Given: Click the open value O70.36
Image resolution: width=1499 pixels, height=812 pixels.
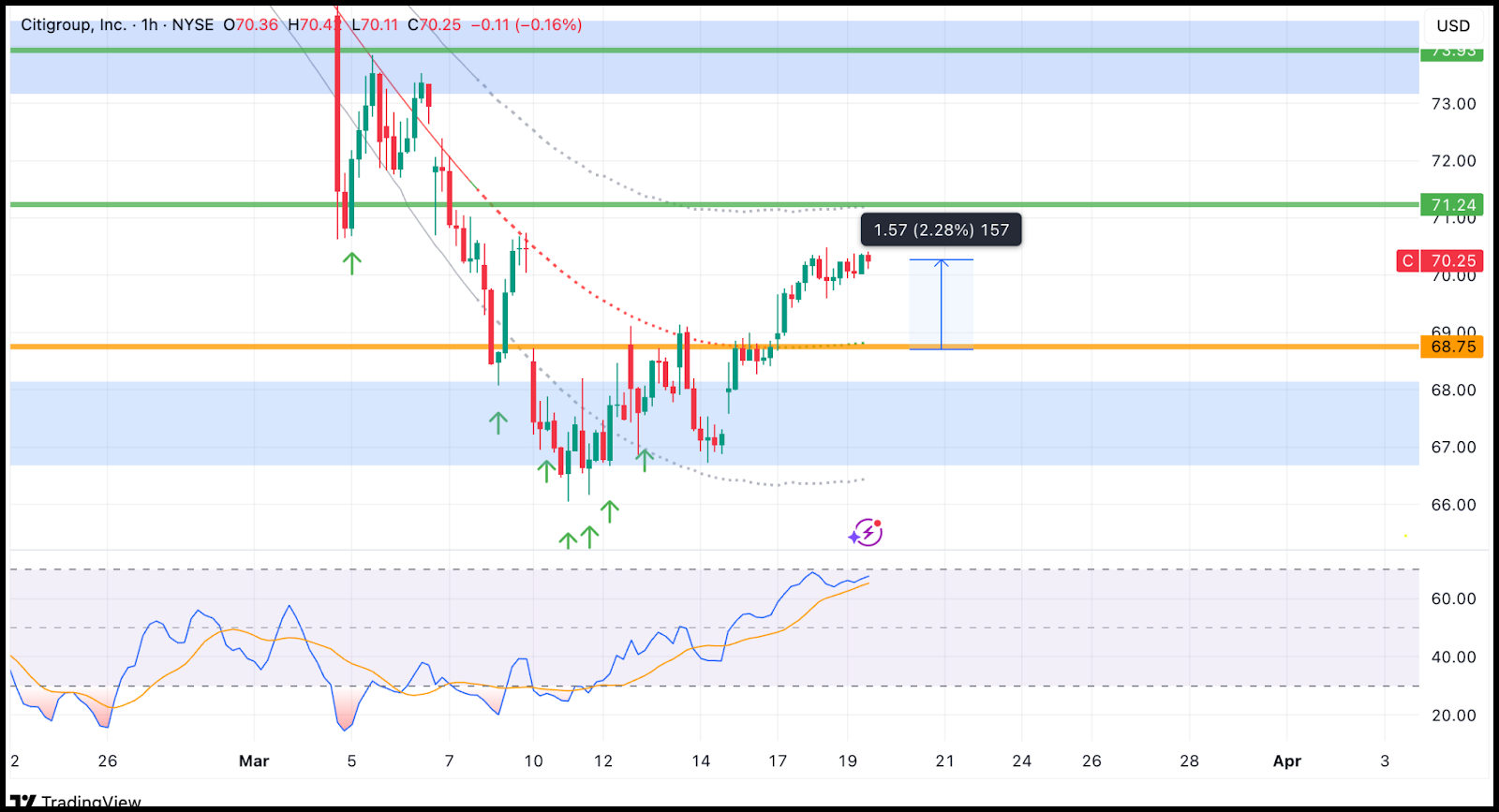Looking at the screenshot, I should pyautogui.click(x=251, y=24).
